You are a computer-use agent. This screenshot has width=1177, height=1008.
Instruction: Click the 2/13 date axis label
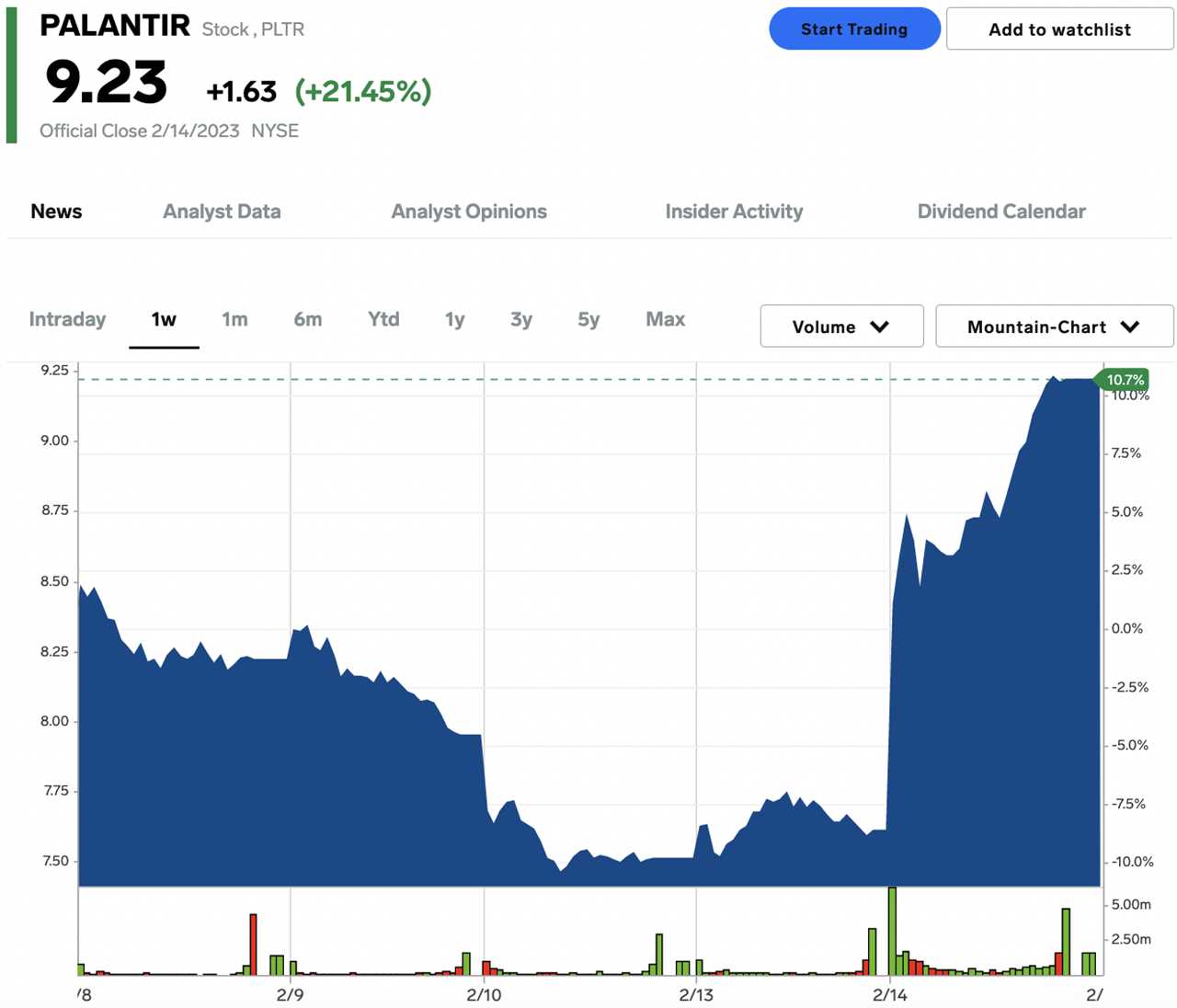pyautogui.click(x=696, y=994)
